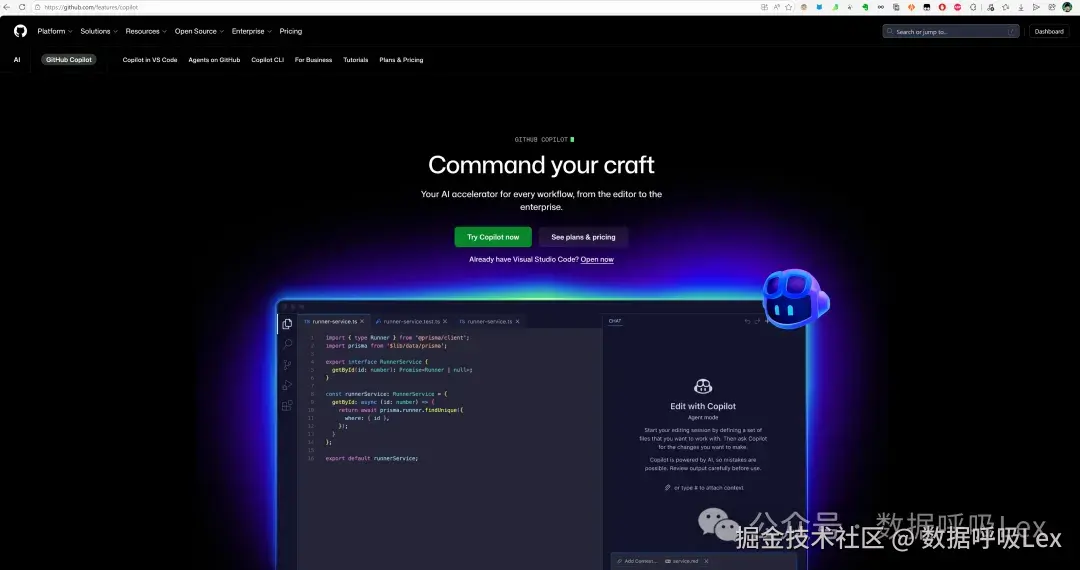This screenshot has height=570, width=1080.
Task: Click the Copilot icon above Edit with Copilot
Action: [x=703, y=386]
